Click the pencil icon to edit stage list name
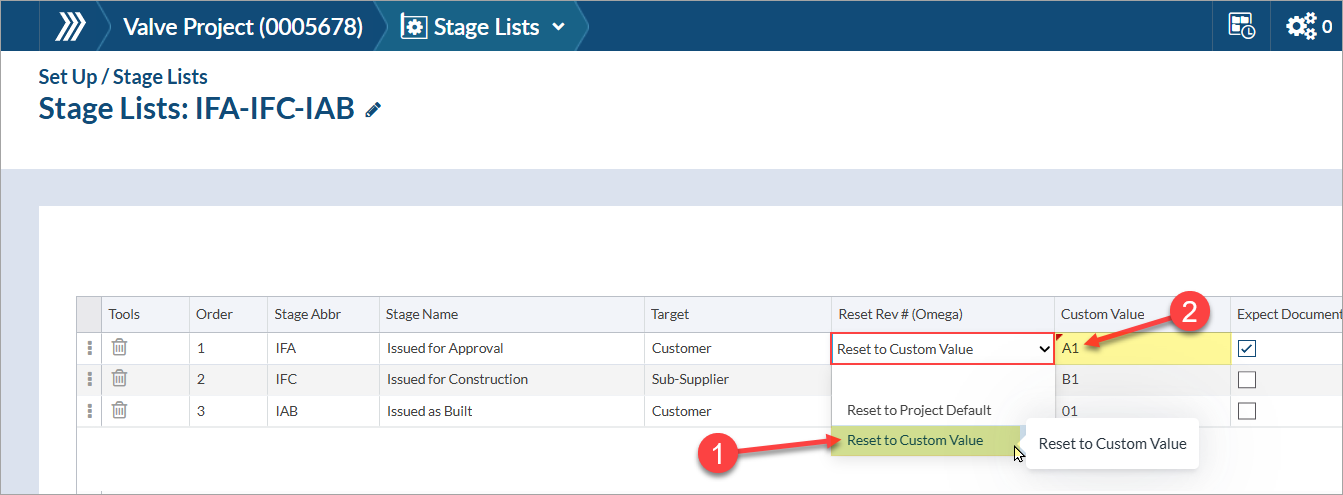1343x495 pixels. coord(373,110)
